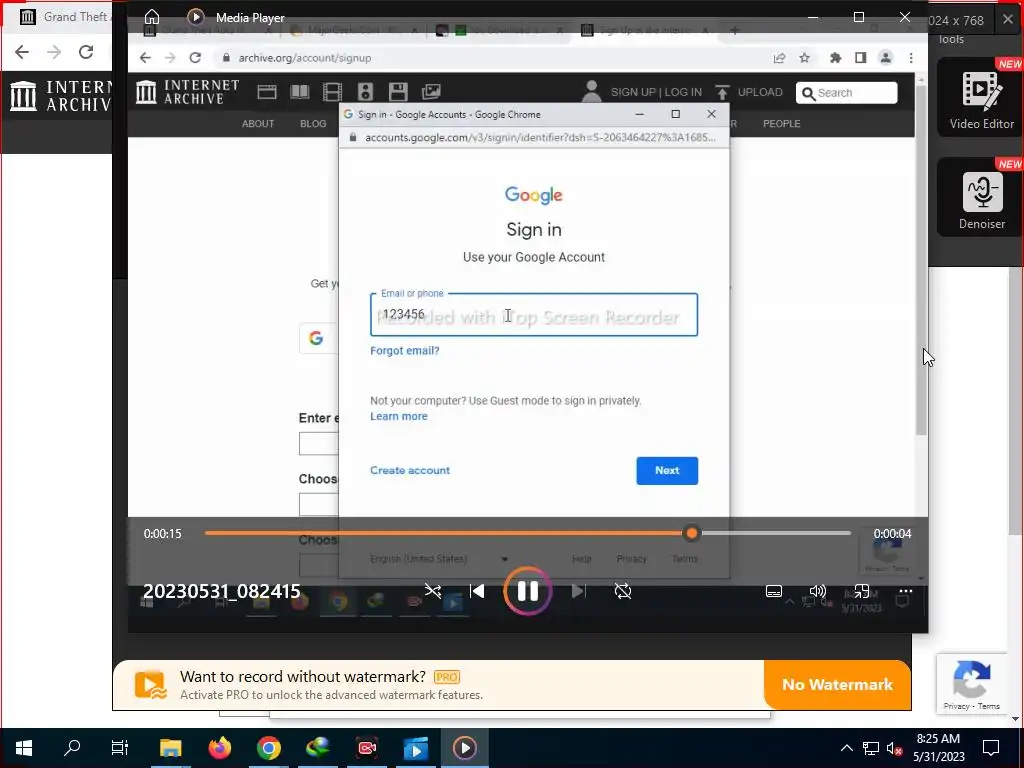Open the Audio (speaker) icon
This screenshot has width=1024, height=768.
coord(365,92)
